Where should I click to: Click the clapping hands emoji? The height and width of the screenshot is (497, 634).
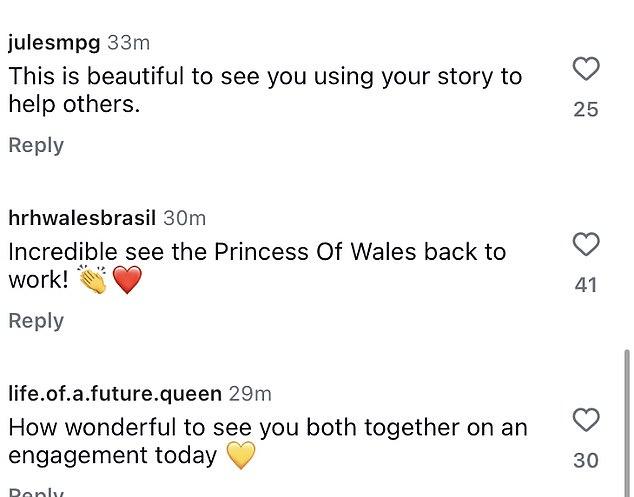93,279
